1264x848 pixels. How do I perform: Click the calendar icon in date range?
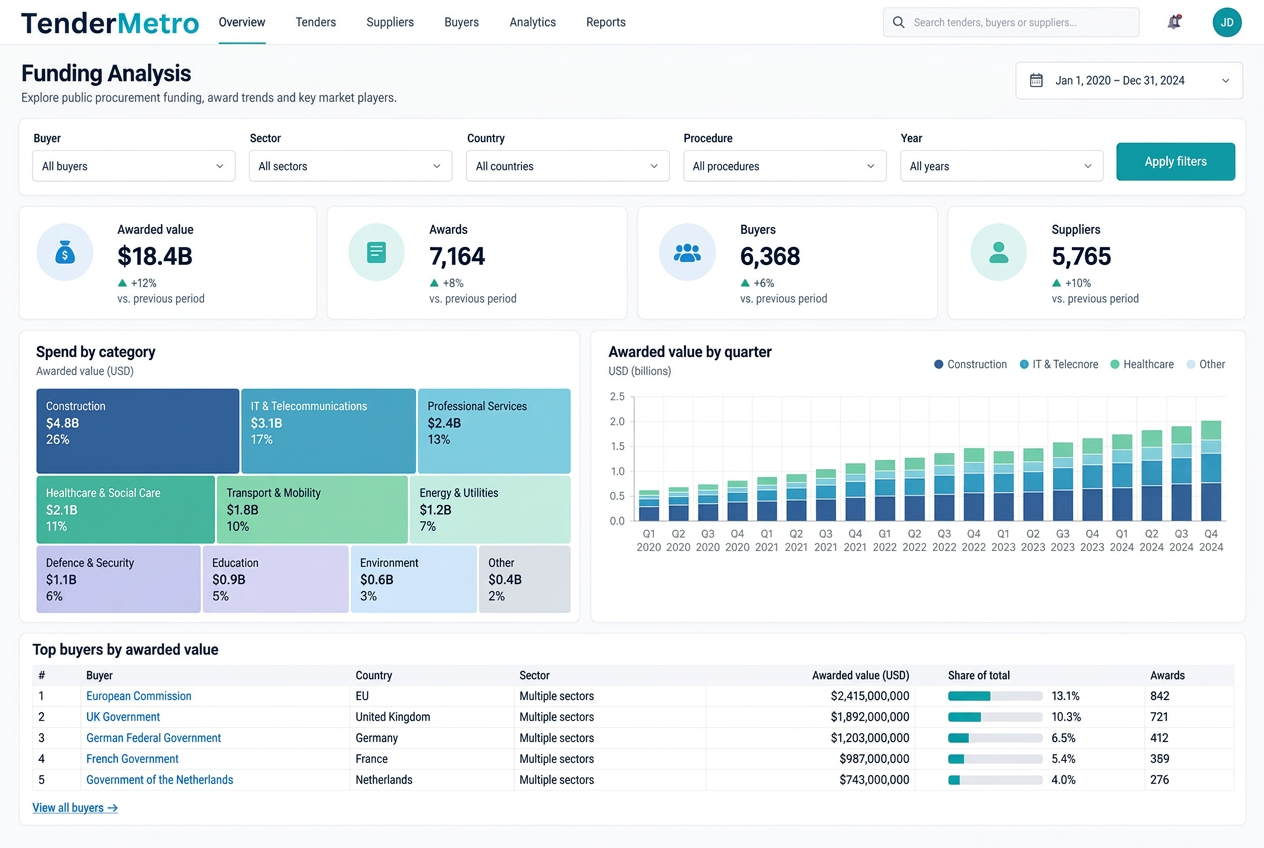(1037, 81)
